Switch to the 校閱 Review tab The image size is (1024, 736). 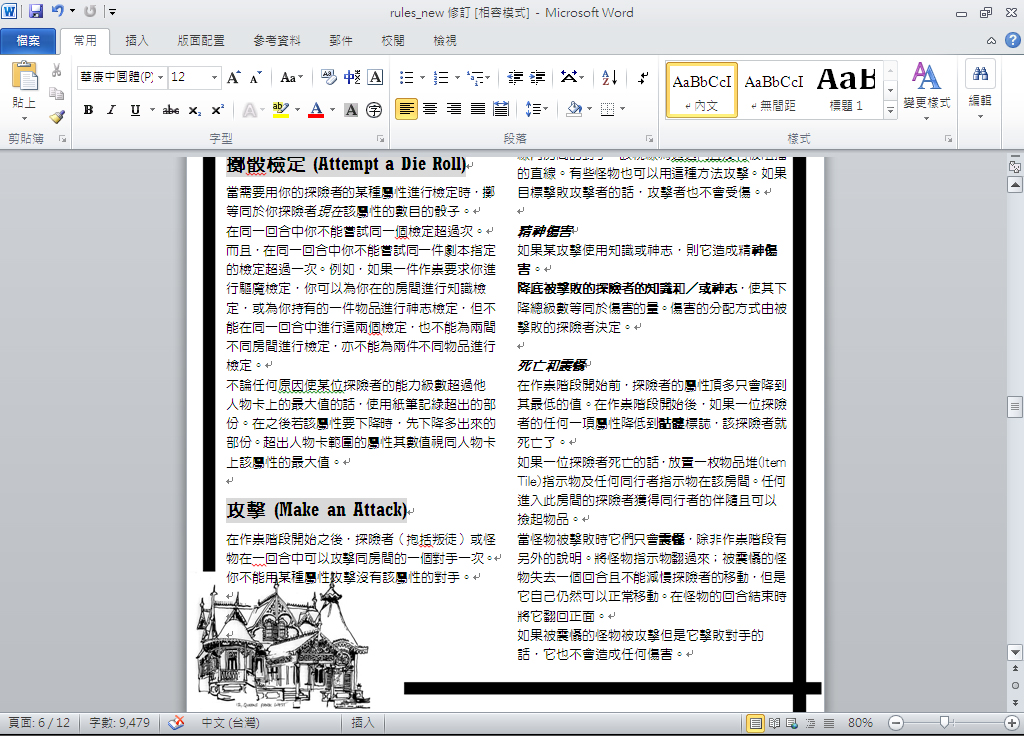click(x=392, y=40)
